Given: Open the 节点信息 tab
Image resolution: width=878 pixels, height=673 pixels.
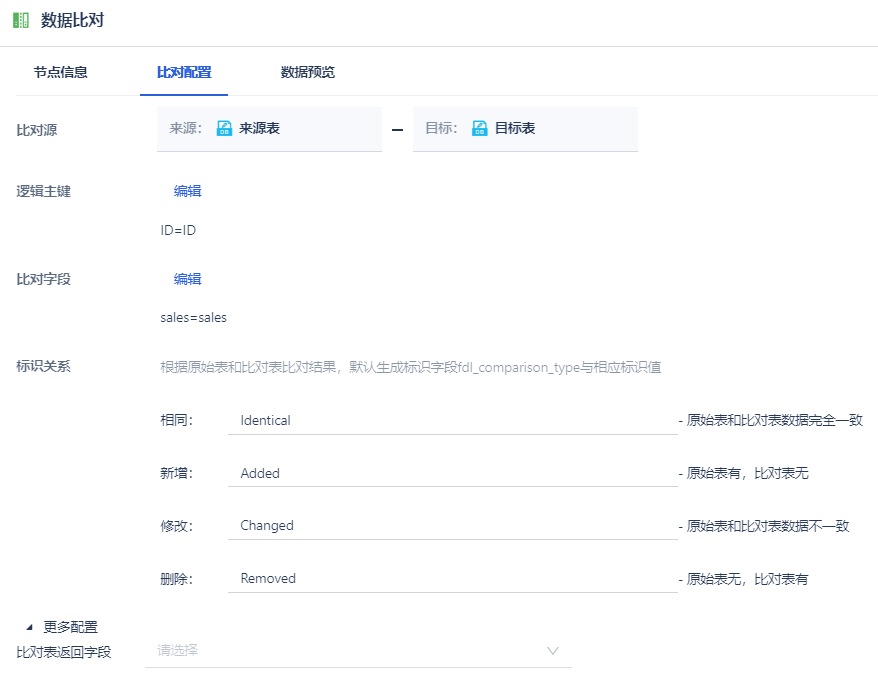Looking at the screenshot, I should point(60,72).
